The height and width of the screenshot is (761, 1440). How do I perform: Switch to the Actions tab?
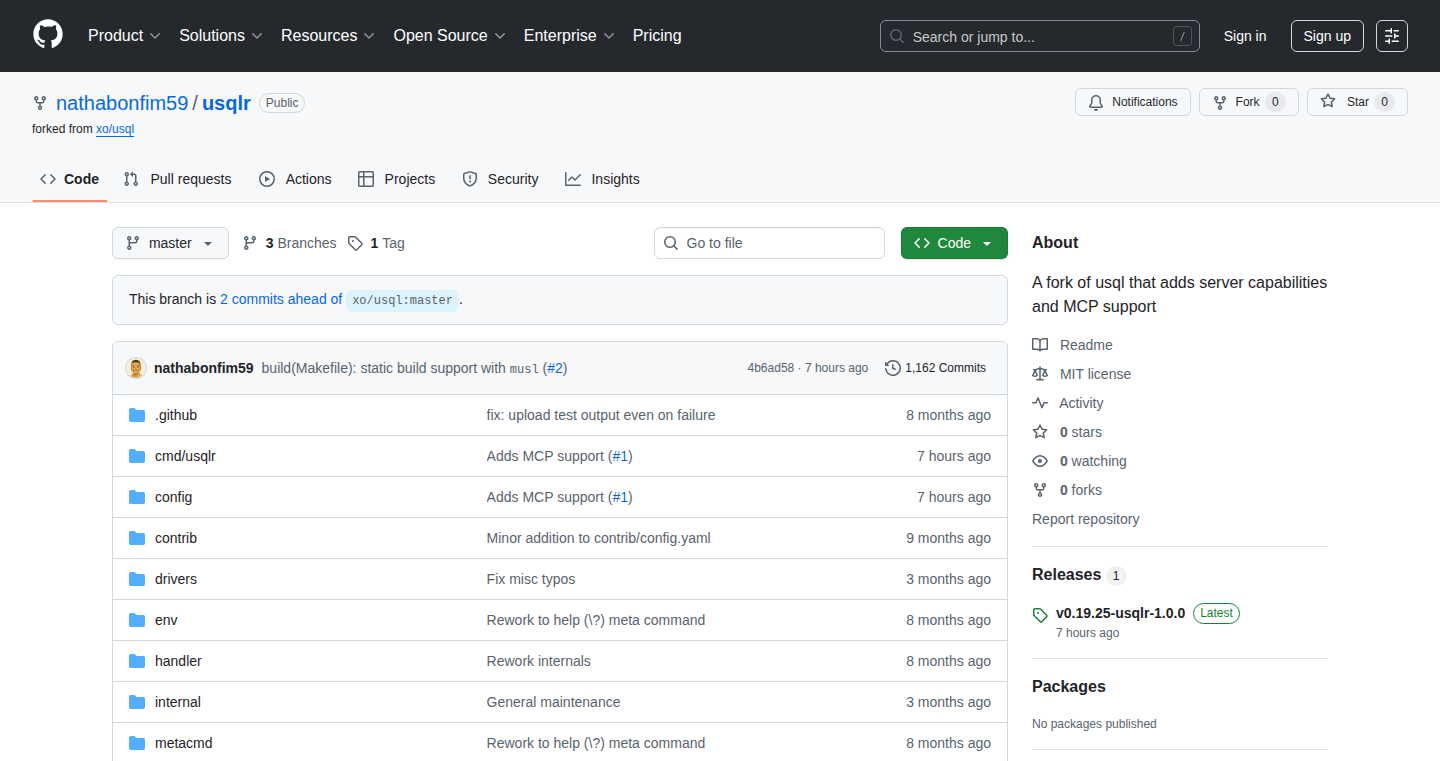[295, 179]
